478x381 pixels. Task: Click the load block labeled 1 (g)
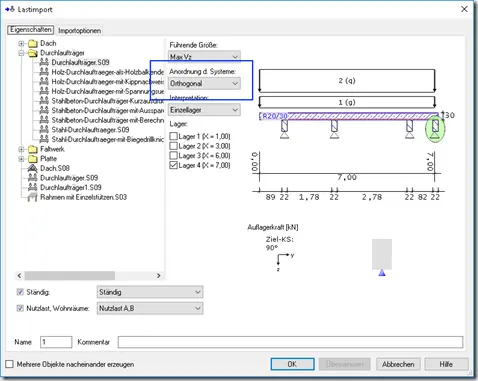coord(347,102)
